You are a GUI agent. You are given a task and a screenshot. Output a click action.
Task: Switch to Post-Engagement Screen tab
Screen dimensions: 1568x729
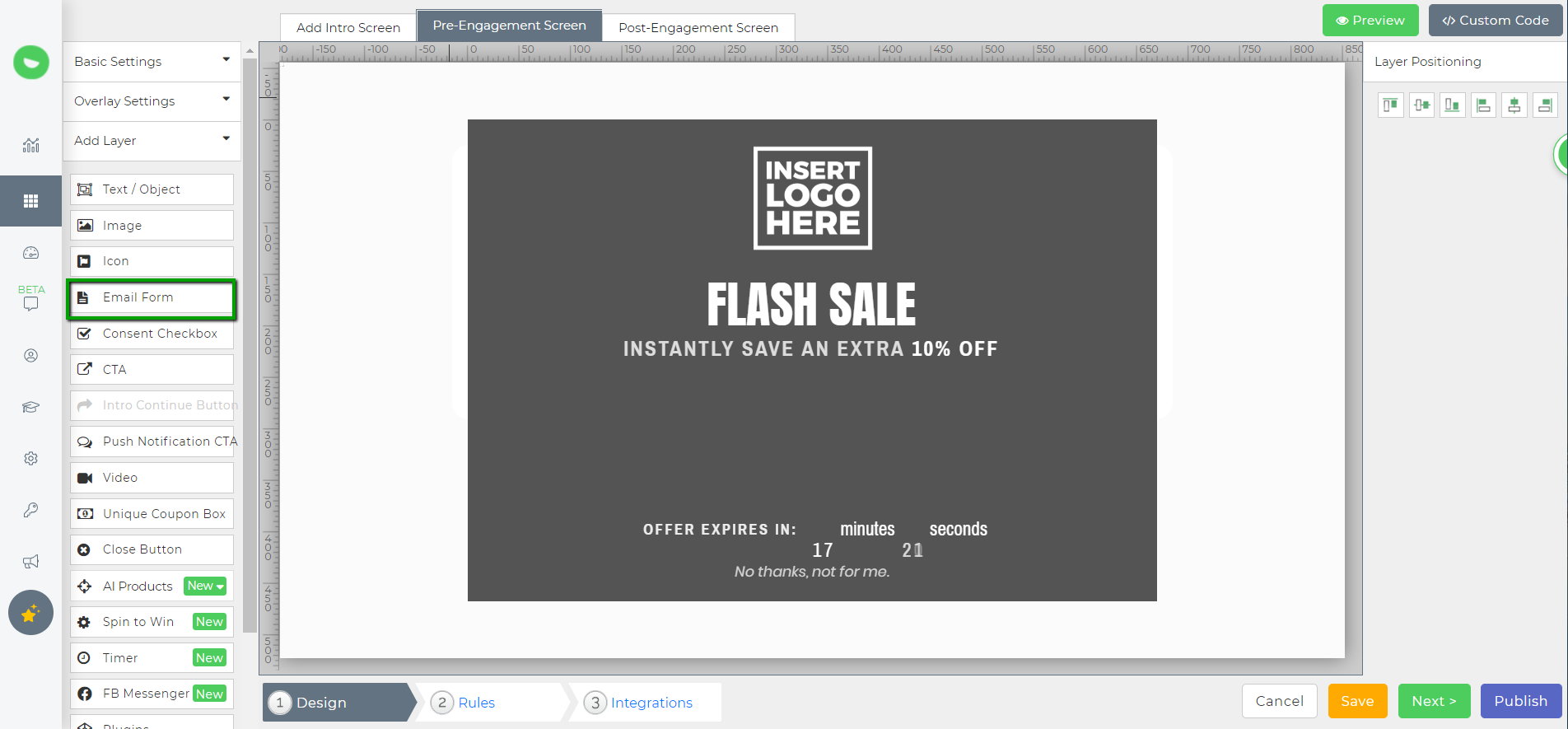[x=698, y=28]
